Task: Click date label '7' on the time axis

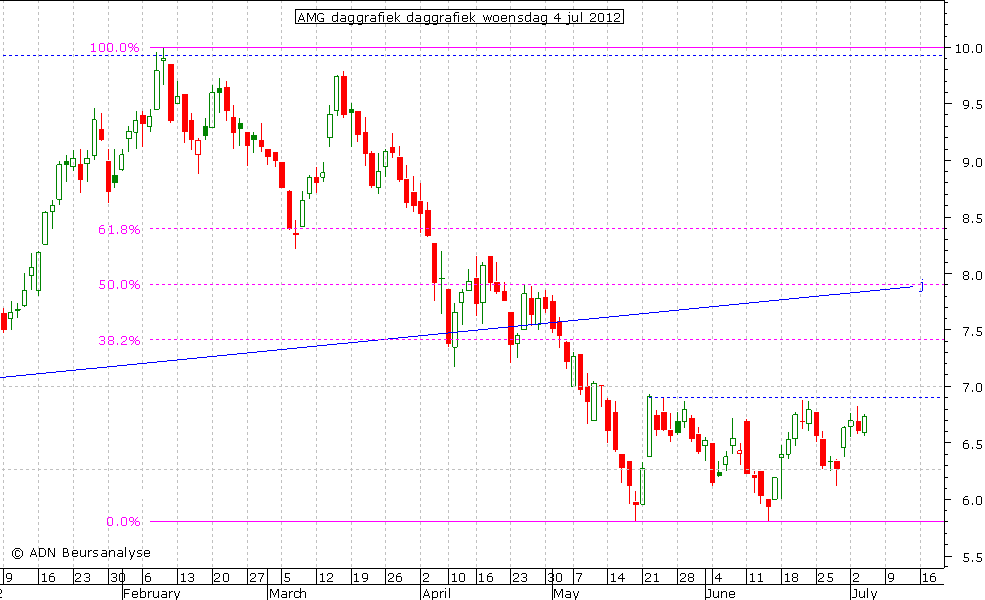Action: point(579,577)
